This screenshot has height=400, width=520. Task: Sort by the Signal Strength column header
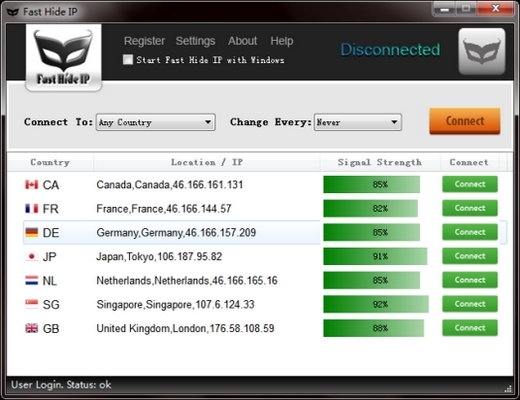380,162
